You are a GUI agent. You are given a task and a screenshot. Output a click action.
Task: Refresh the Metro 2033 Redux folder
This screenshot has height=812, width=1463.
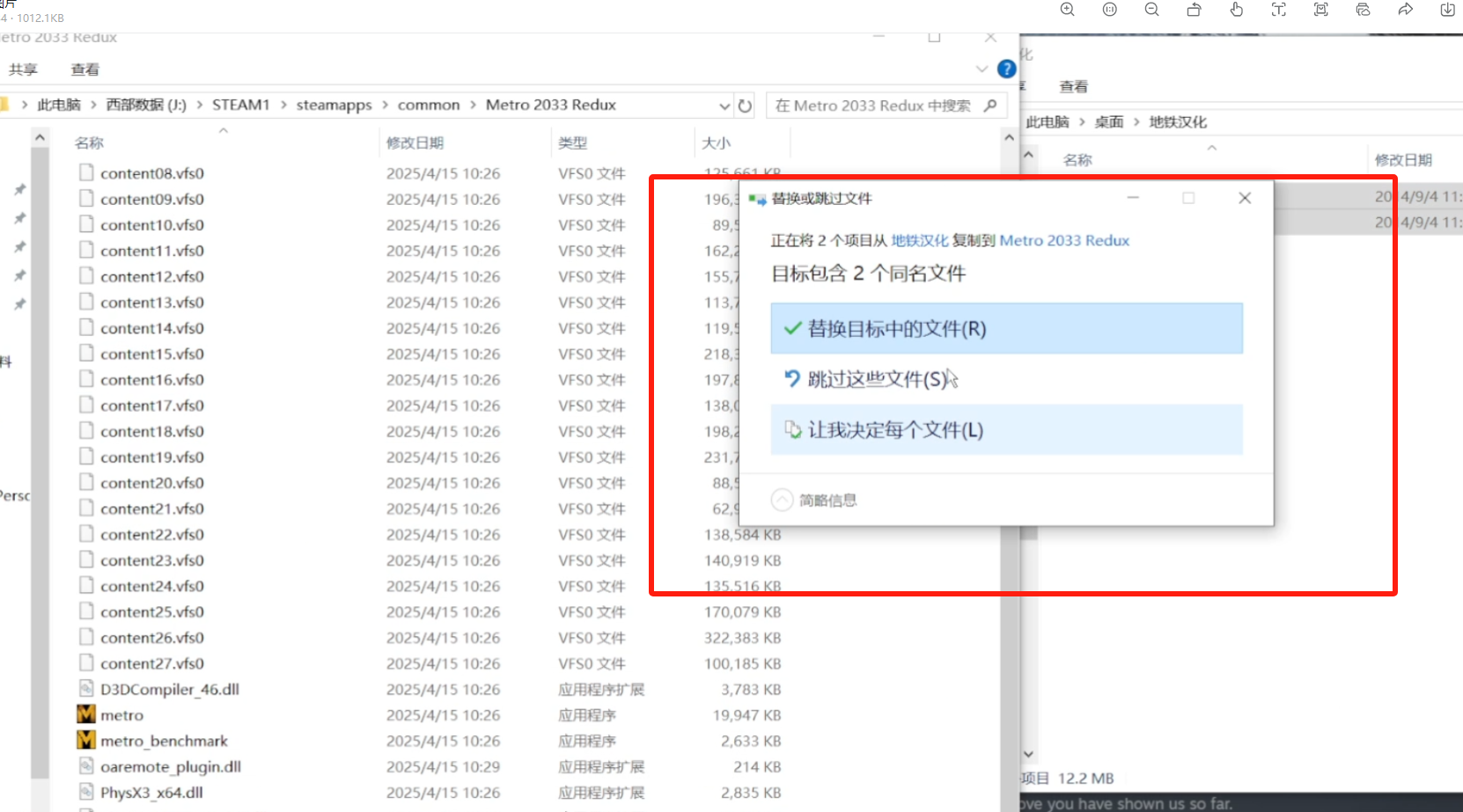[745, 106]
